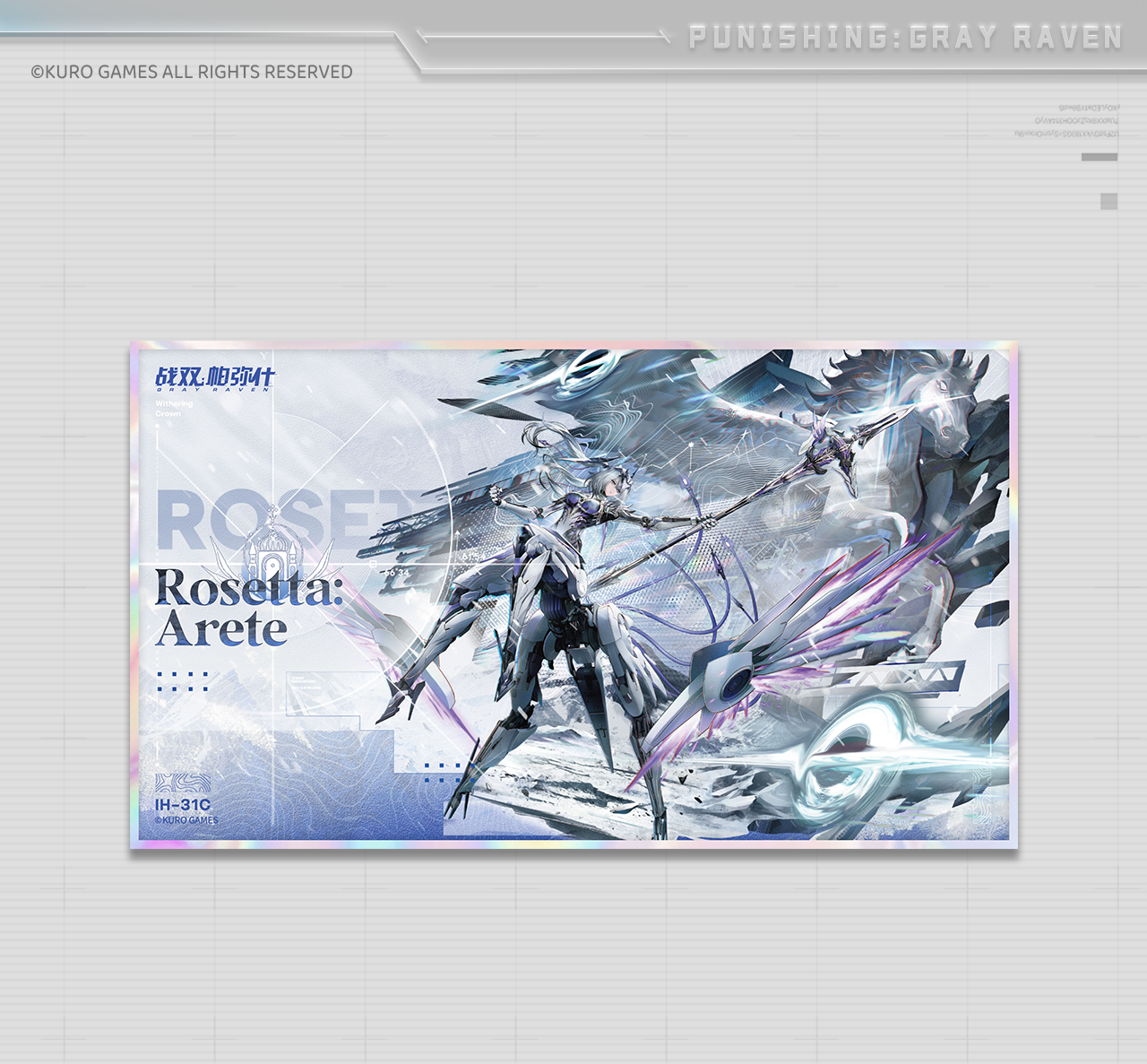Select the small "Withering Crown" caption
Screen dimensions: 1147x1064
(x=174, y=409)
